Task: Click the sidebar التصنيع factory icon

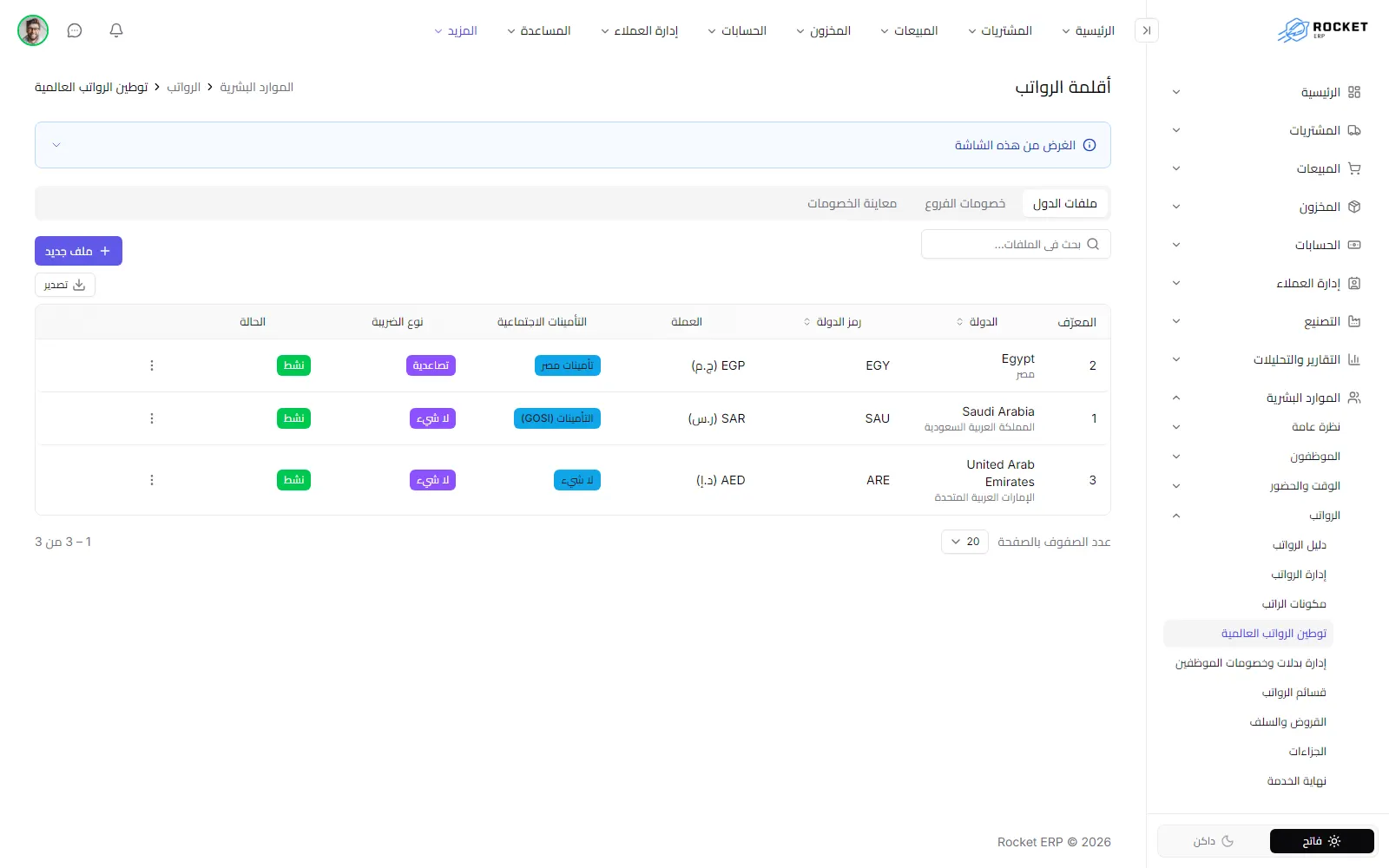Action: pyautogui.click(x=1354, y=321)
